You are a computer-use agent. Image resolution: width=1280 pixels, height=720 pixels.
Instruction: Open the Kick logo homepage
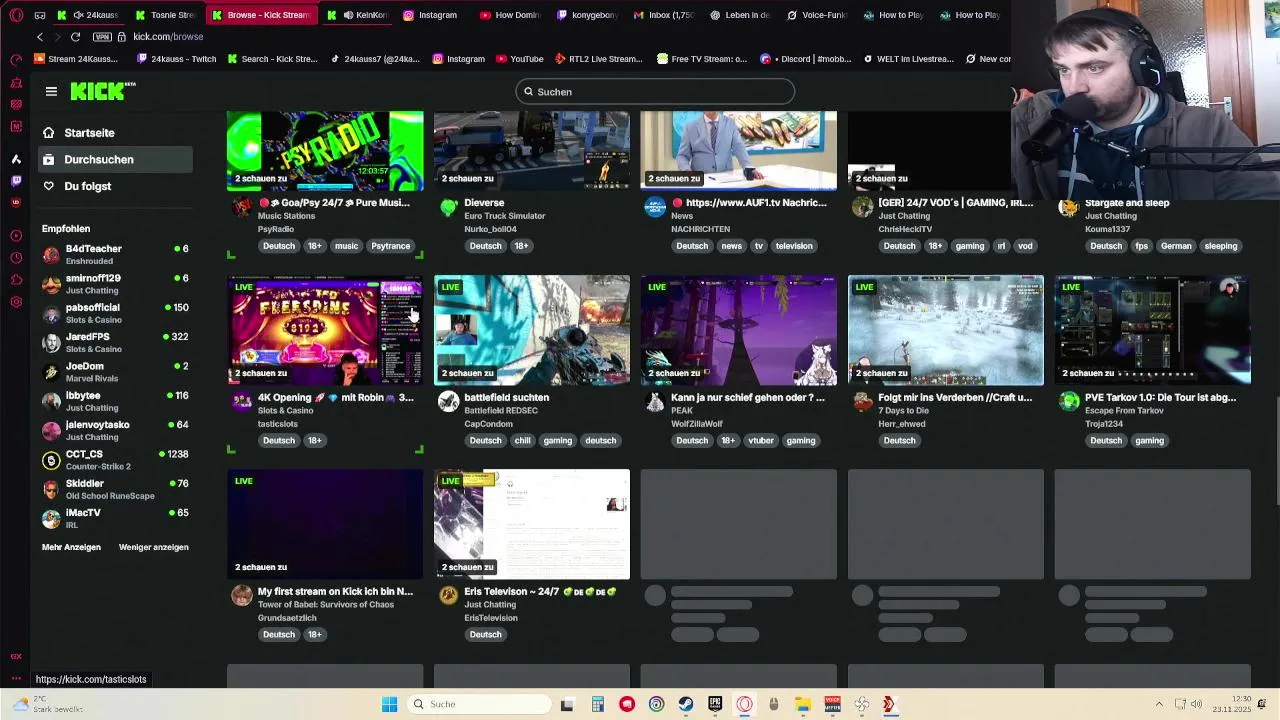pos(102,91)
